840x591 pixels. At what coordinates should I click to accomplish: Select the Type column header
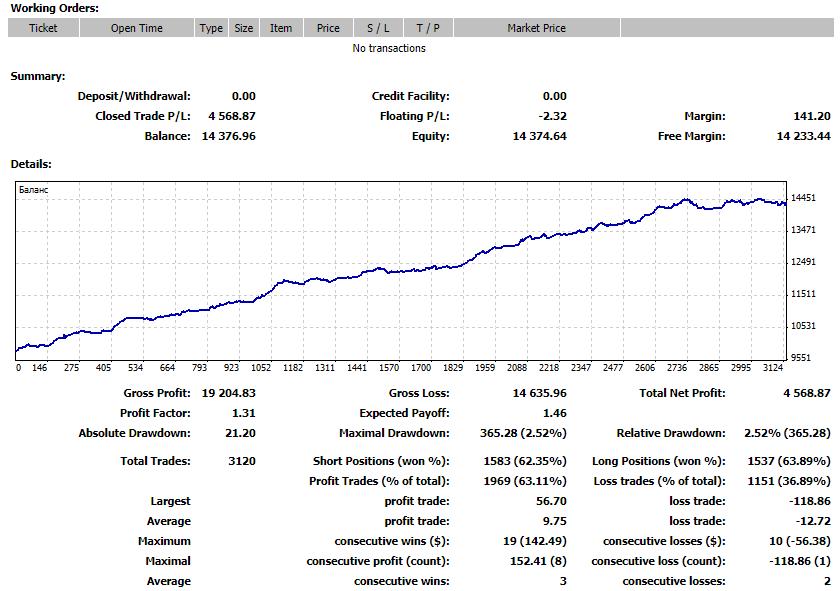[x=211, y=28]
